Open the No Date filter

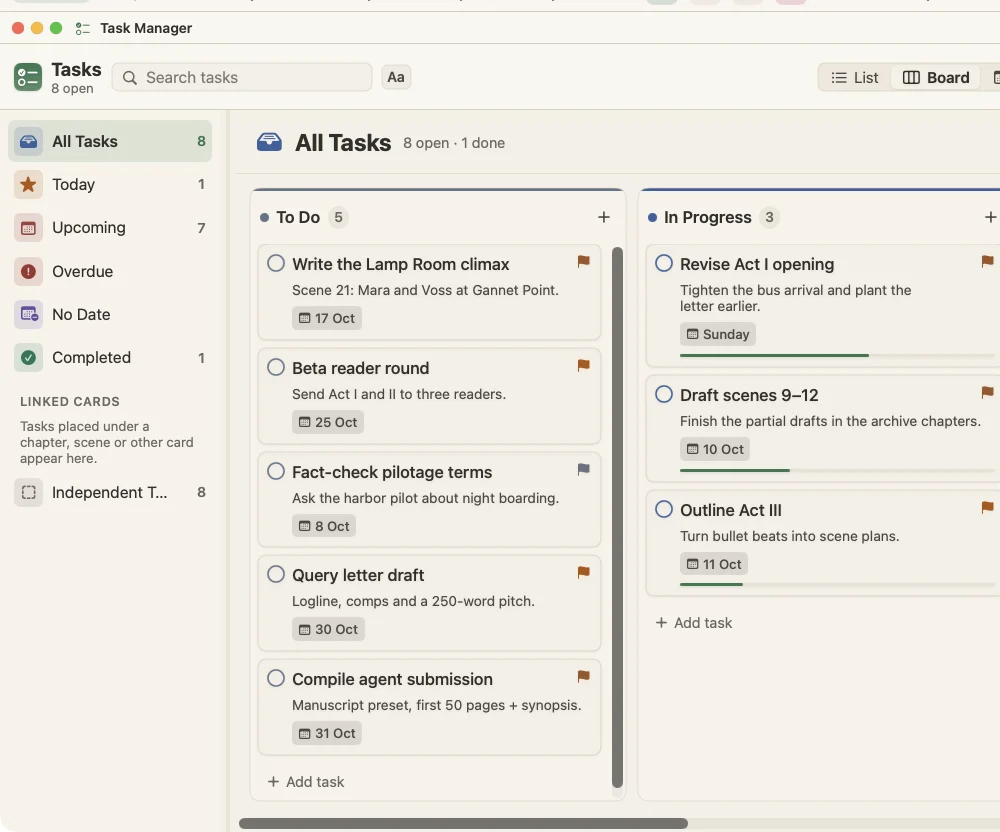coord(110,314)
